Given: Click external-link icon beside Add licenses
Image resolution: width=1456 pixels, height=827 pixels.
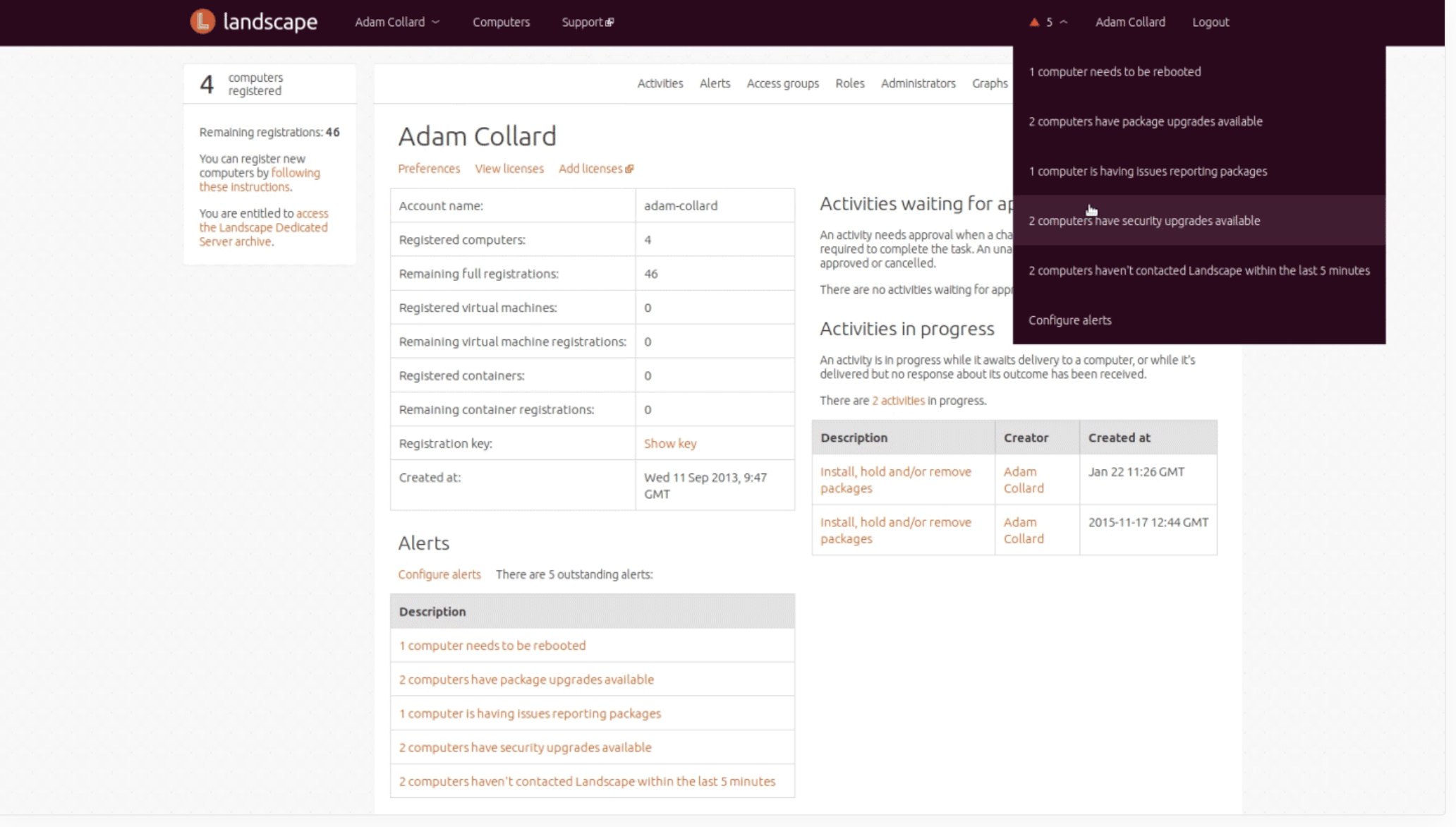Looking at the screenshot, I should click(x=629, y=169).
